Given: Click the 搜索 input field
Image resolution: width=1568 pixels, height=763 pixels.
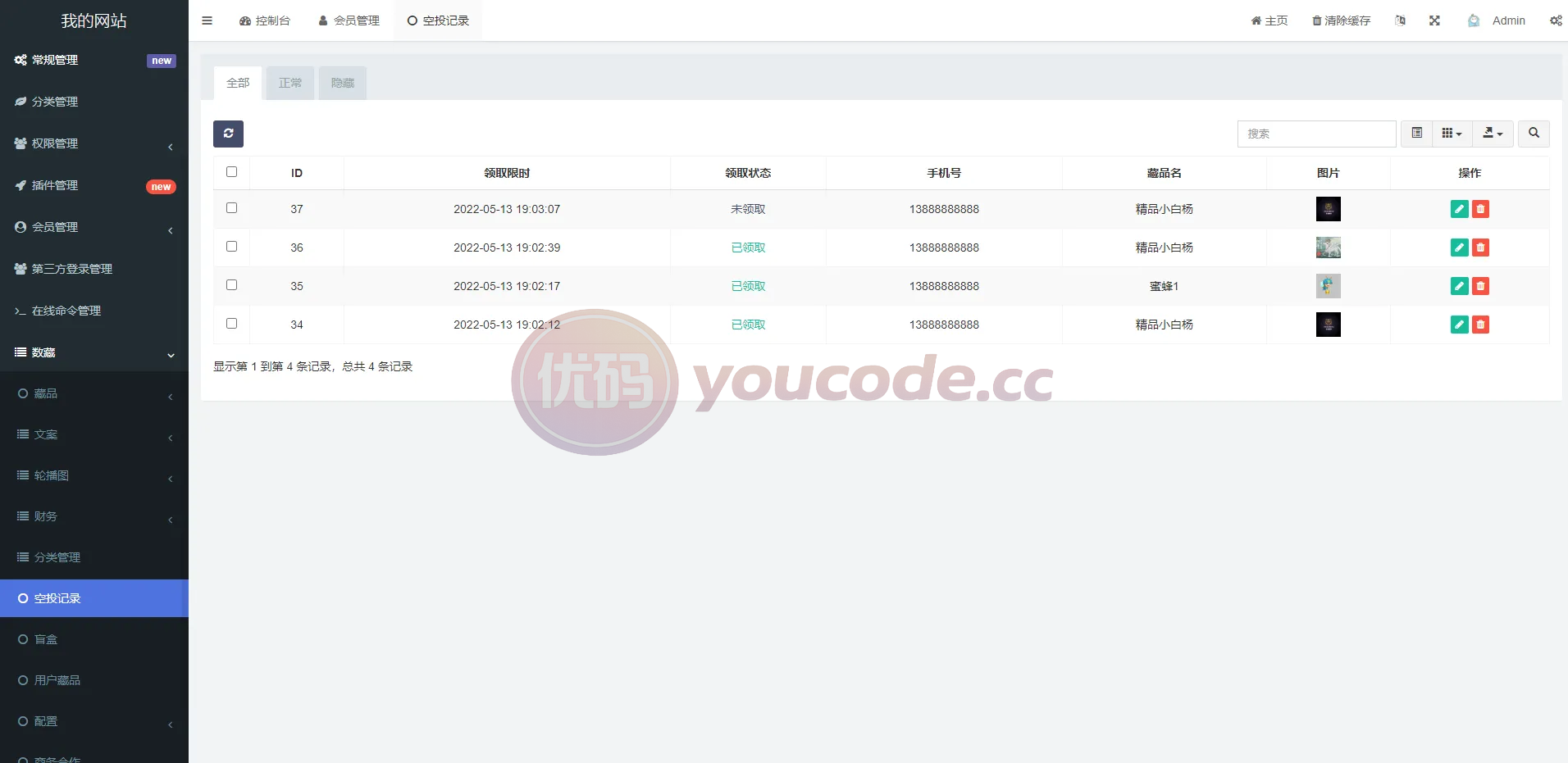Looking at the screenshot, I should [x=1317, y=134].
